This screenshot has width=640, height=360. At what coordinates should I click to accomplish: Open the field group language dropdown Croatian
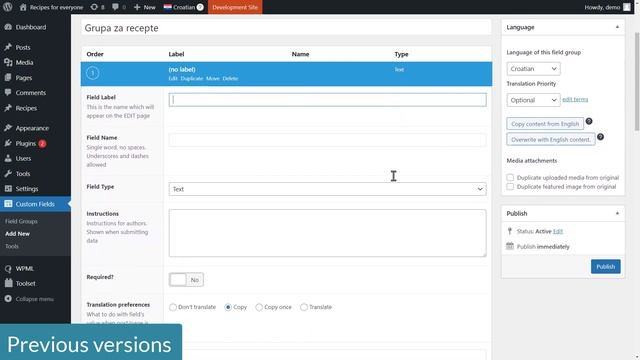533,69
